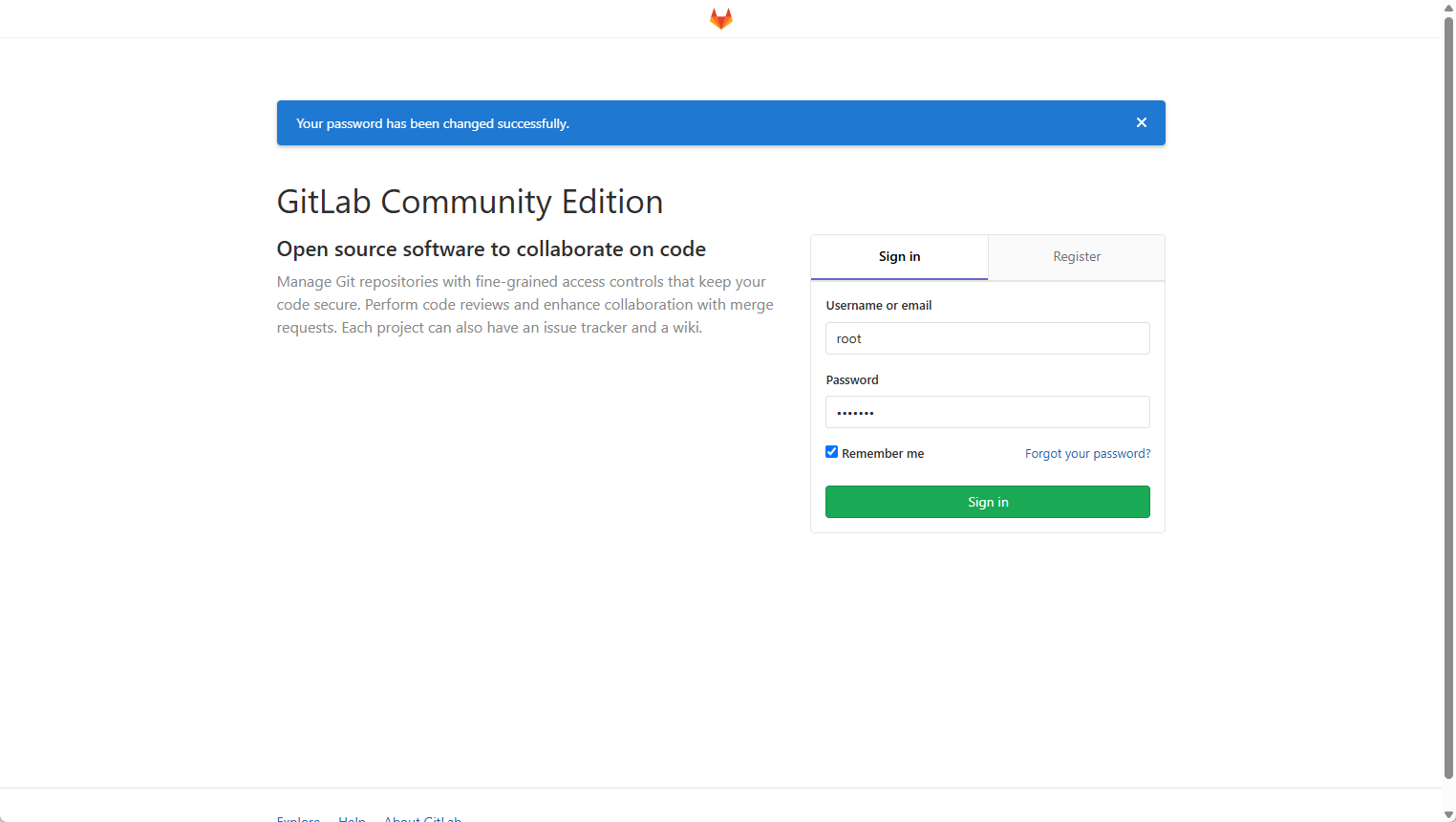Open the Forgot your password link

pyautogui.click(x=1087, y=454)
